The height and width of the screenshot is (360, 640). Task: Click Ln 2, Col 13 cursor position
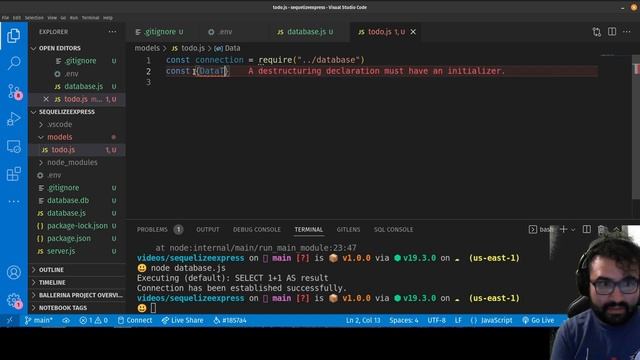(363, 320)
